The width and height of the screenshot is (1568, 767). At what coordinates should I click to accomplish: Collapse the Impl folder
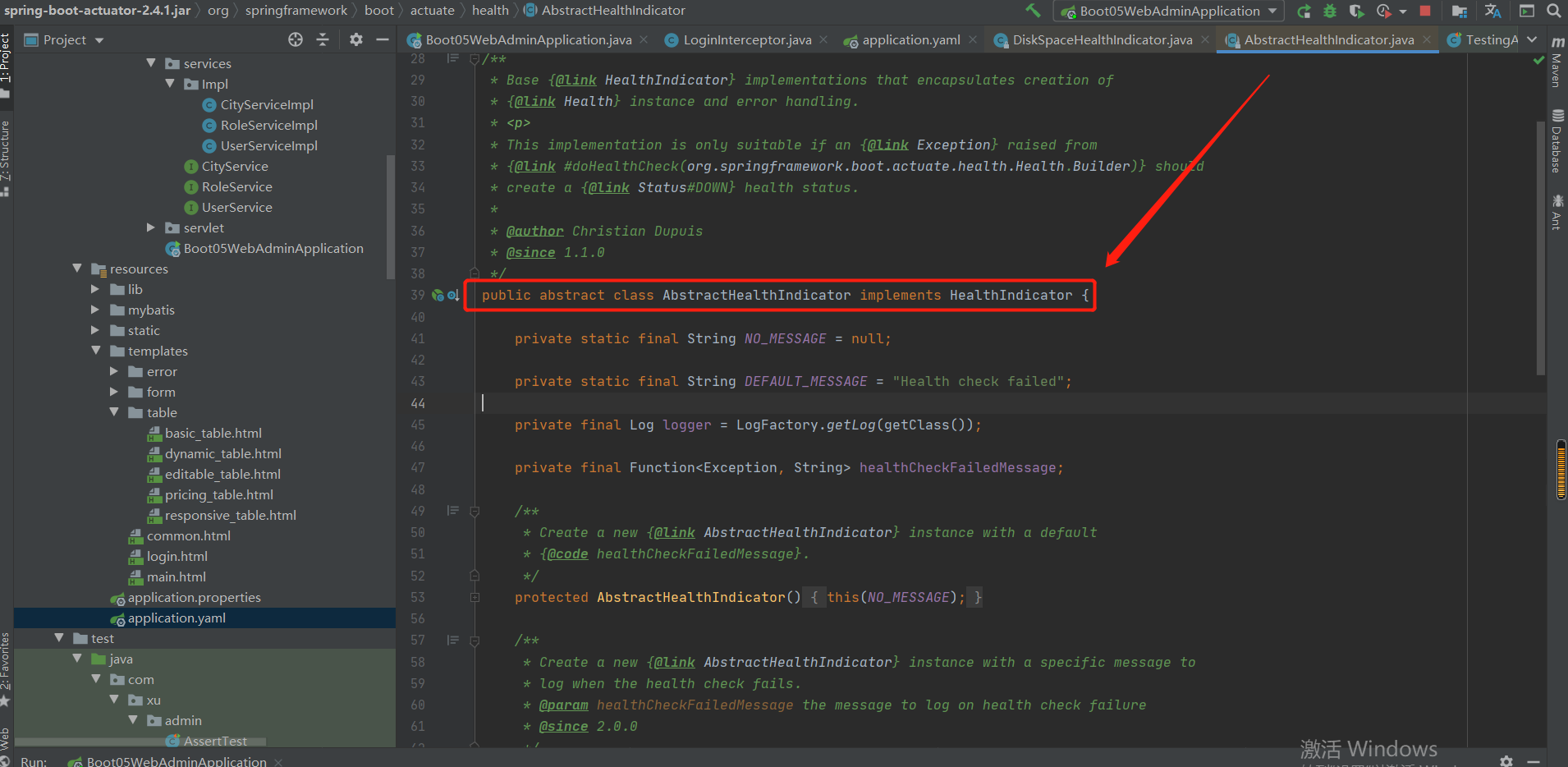click(x=170, y=84)
